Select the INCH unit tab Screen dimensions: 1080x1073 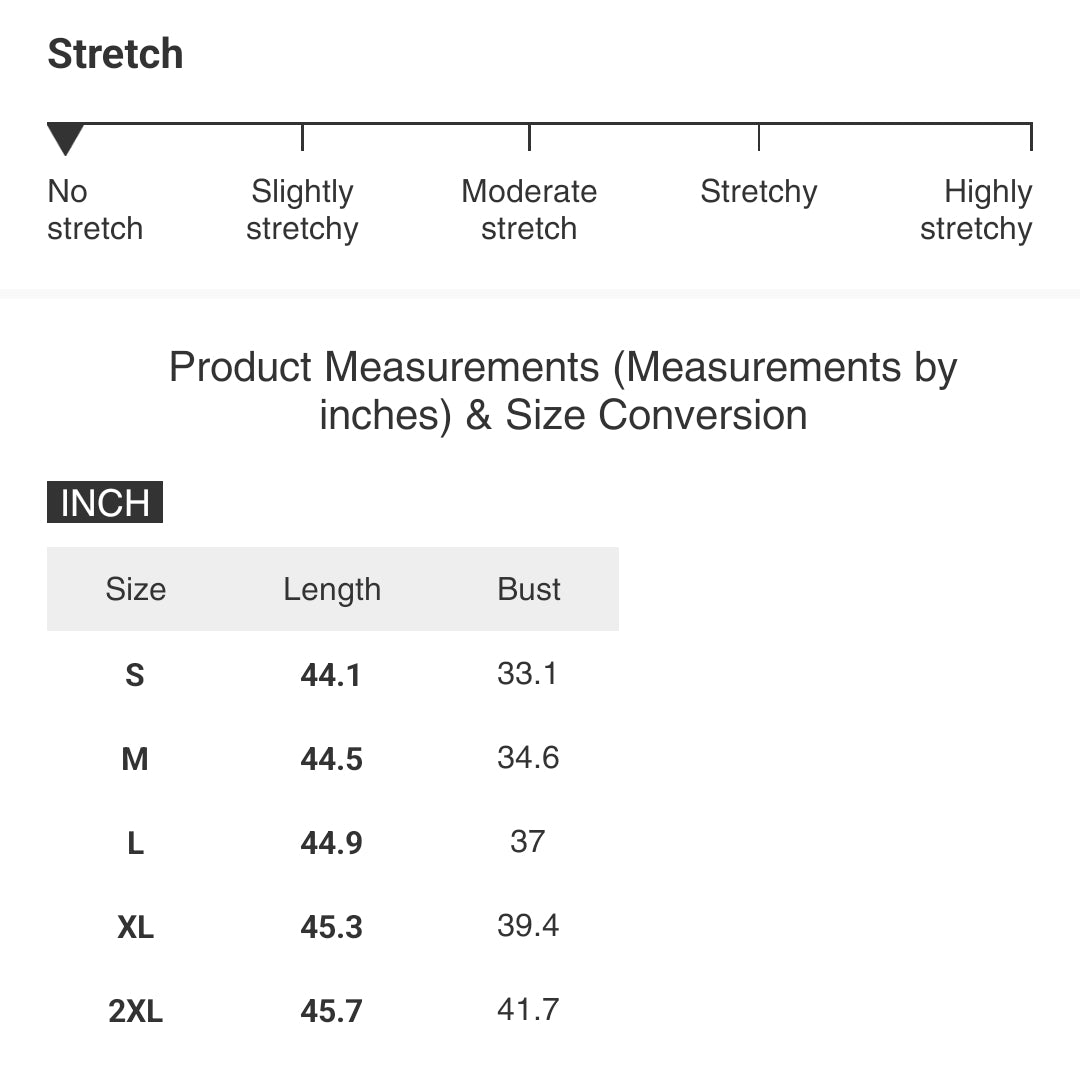coord(105,502)
